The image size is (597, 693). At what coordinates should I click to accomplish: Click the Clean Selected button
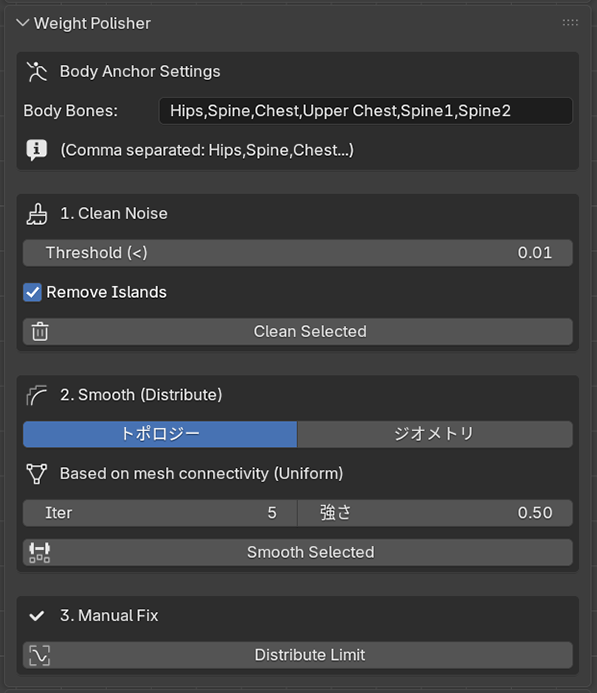(x=298, y=331)
